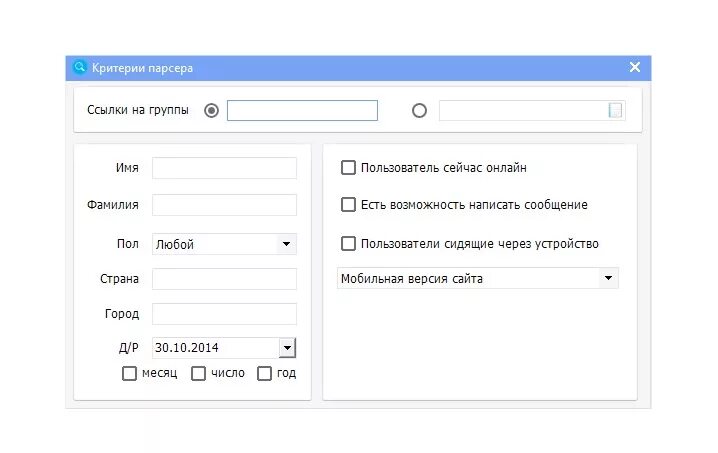This screenshot has width=718, height=453.
Task: Check Есть возможность написать сообщение
Action: [x=348, y=204]
